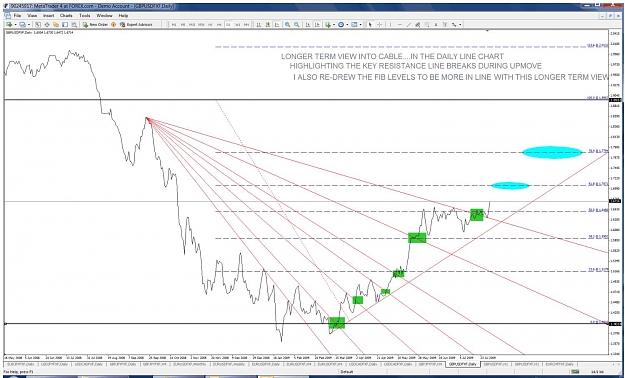Open the Charts menu
This screenshot has width=625, height=378.
66,16
